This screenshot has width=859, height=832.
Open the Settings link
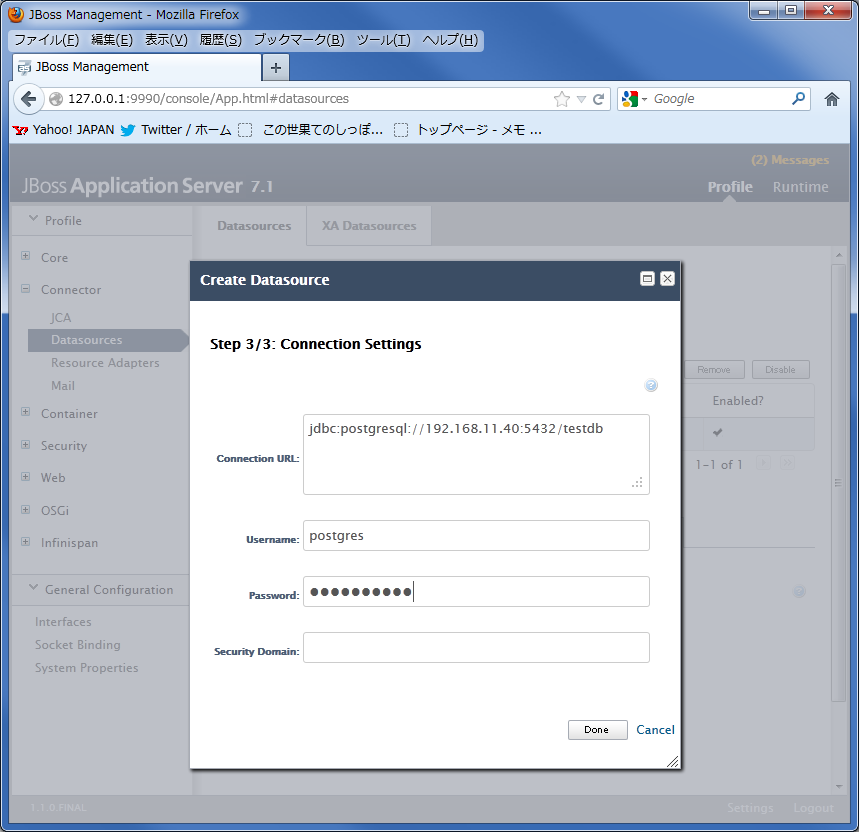pos(750,808)
